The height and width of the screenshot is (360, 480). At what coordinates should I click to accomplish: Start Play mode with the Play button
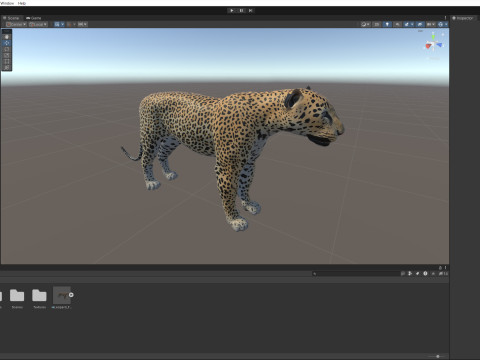click(232, 10)
